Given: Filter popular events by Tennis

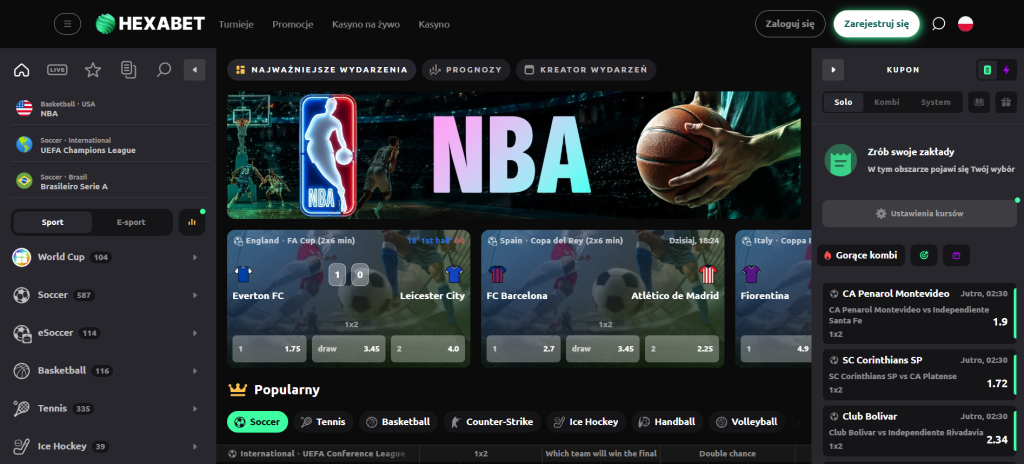Looking at the screenshot, I should click(x=323, y=422).
